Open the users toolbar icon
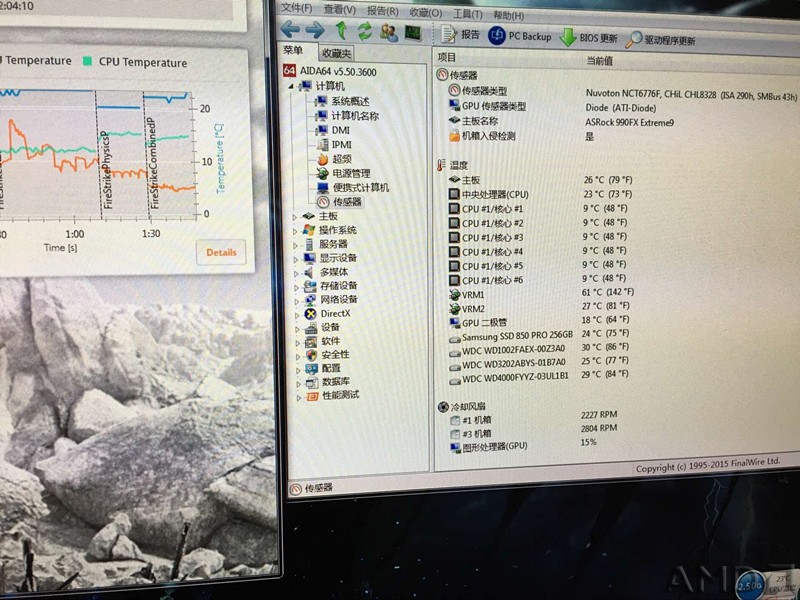This screenshot has height=600, width=800. pos(389,33)
